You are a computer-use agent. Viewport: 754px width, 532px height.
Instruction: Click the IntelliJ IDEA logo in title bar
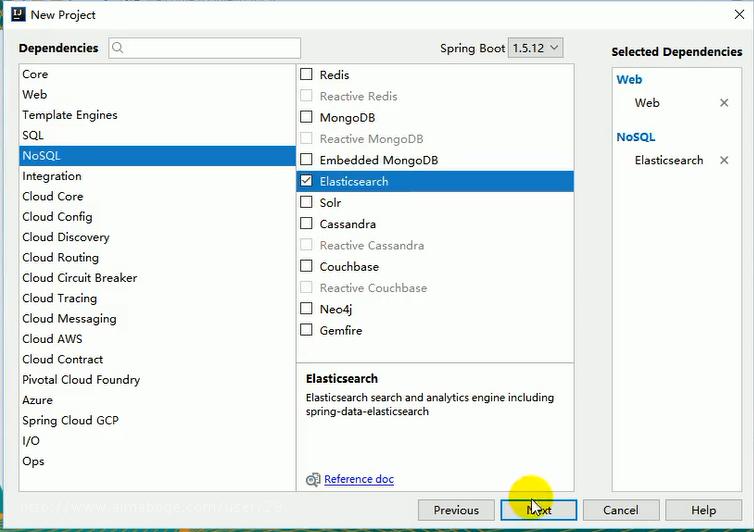[18, 14]
